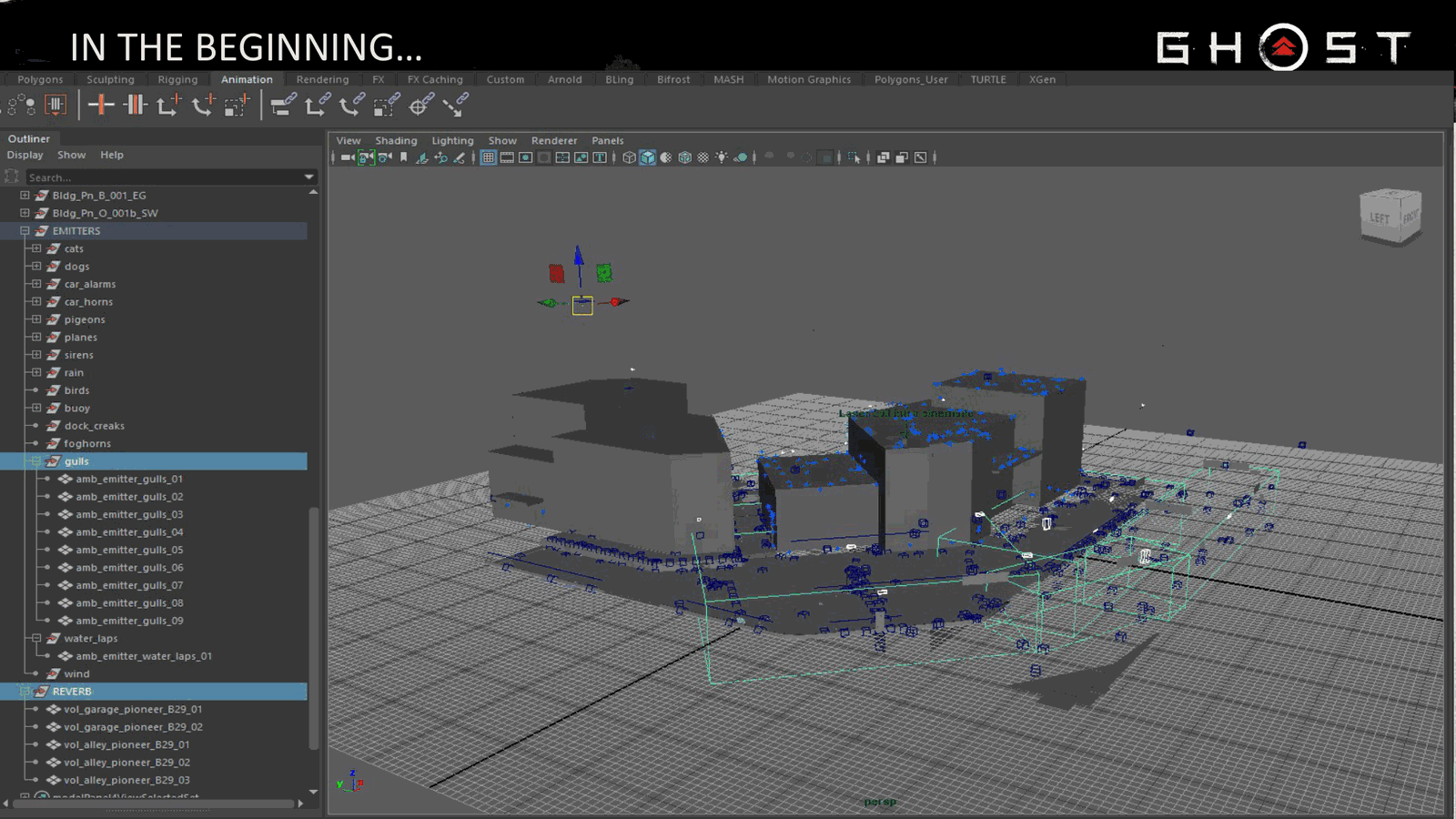Collapse the EMITTERS group

pyautogui.click(x=25, y=231)
